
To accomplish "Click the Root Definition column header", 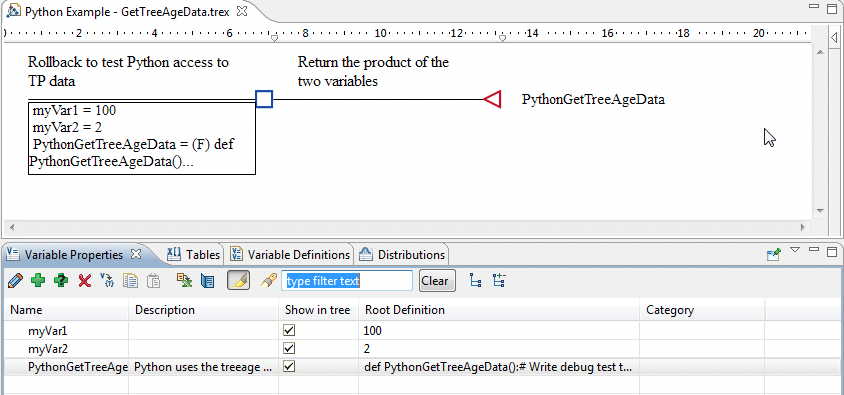I will coord(500,310).
